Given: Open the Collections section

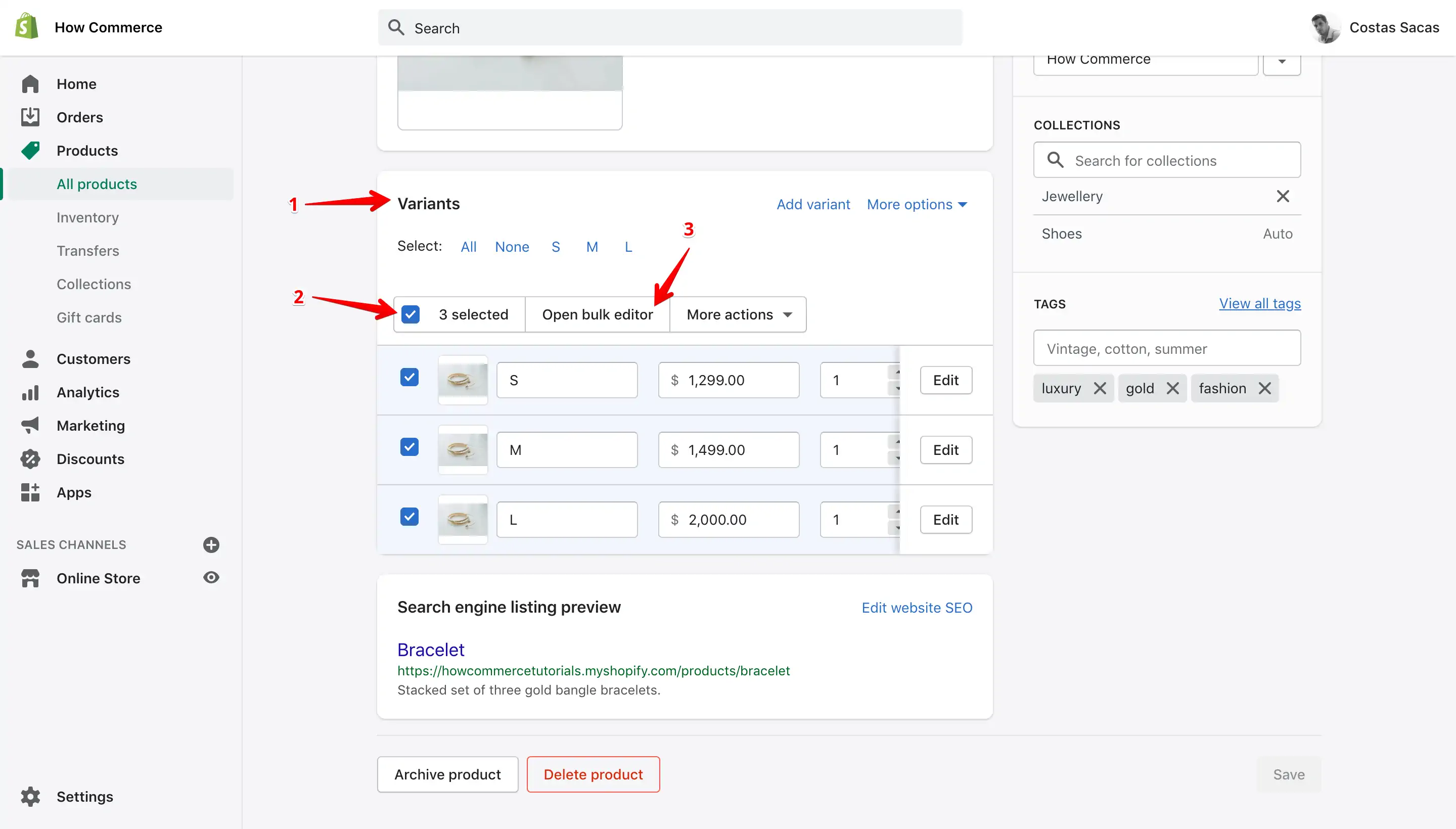Looking at the screenshot, I should (x=94, y=284).
